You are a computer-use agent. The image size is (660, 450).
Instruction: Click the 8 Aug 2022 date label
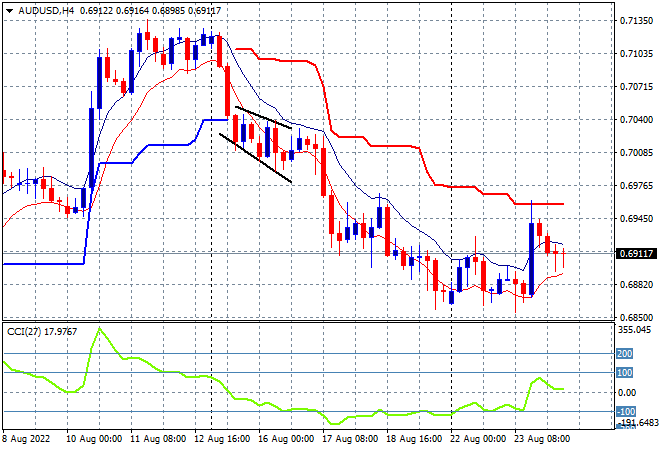tap(27, 439)
